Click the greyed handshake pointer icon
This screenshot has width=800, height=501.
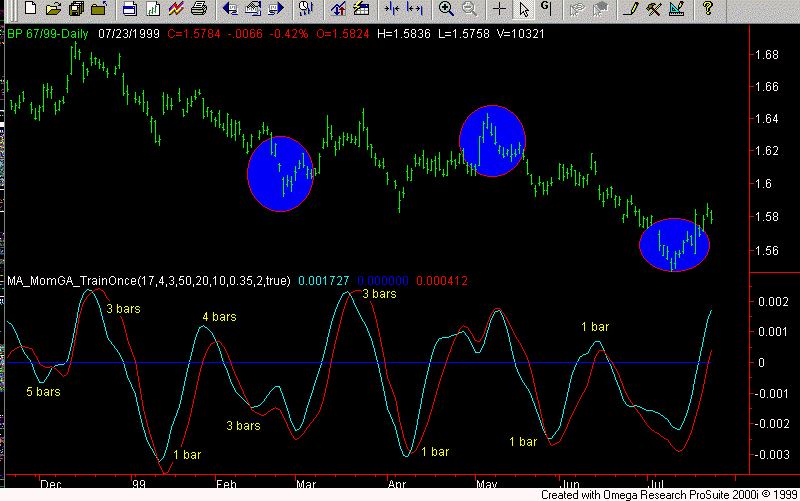[x=577, y=8]
